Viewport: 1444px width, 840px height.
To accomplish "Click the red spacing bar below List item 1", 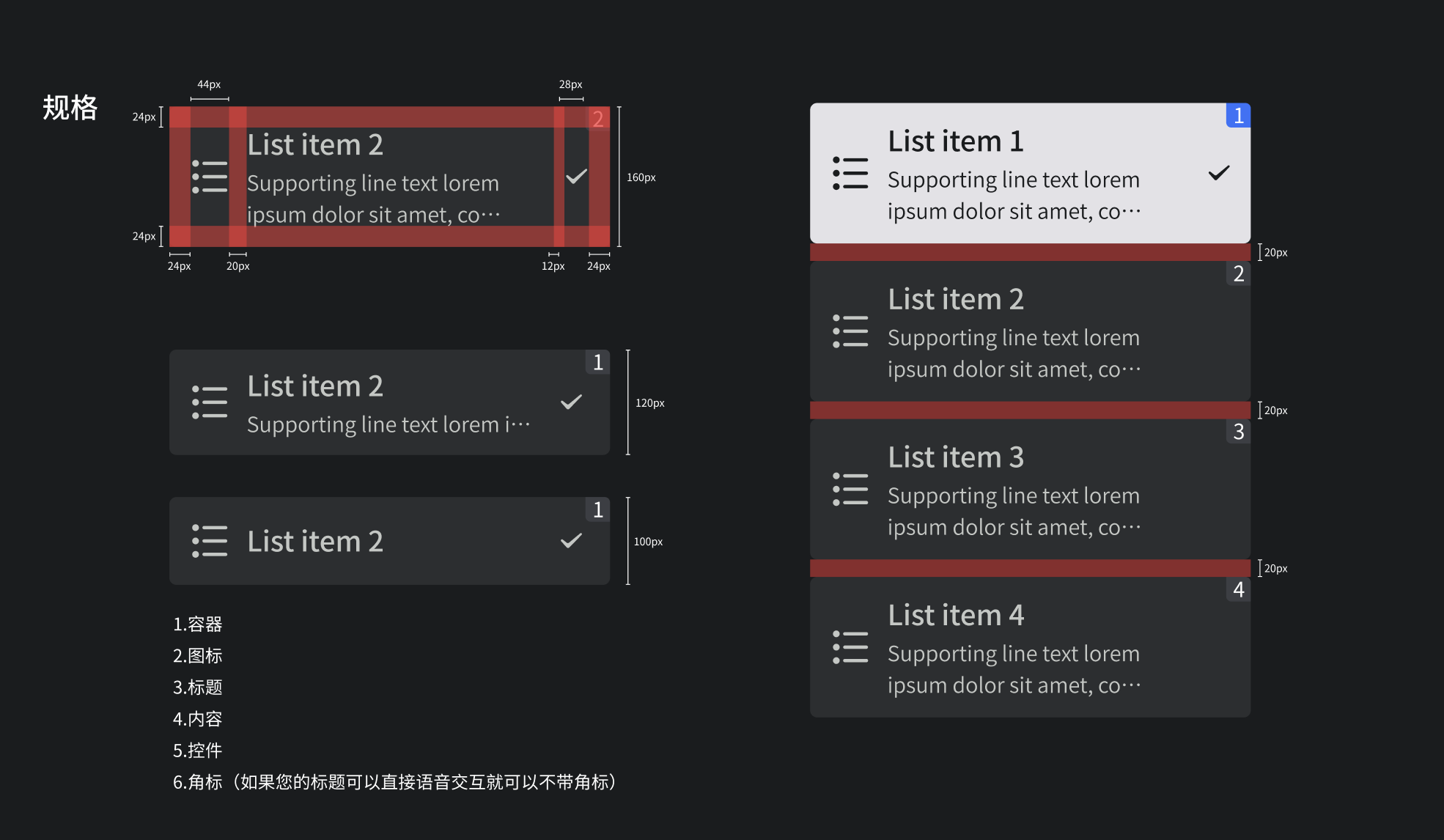I will (x=1030, y=252).
